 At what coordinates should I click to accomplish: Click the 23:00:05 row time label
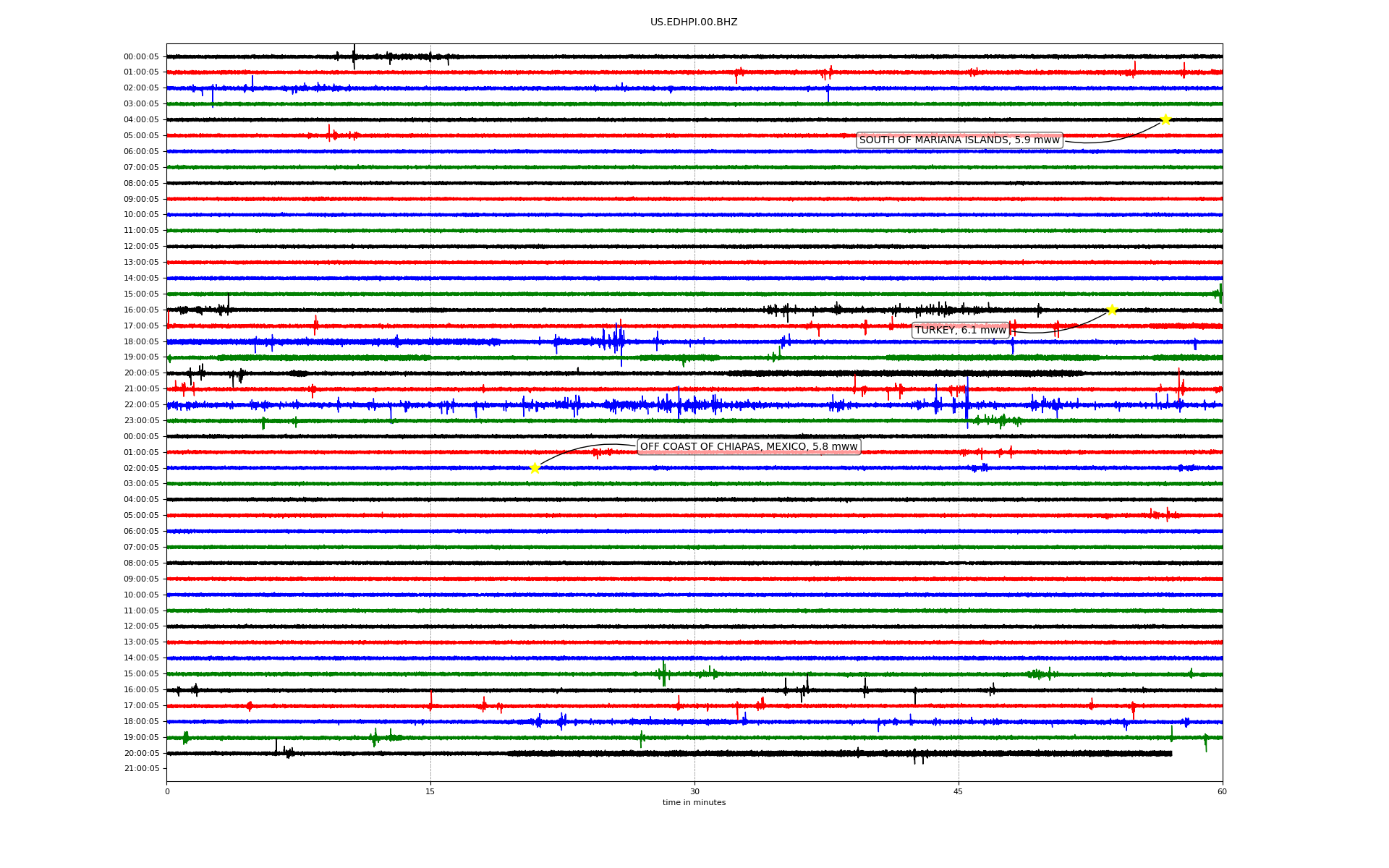pyautogui.click(x=141, y=421)
